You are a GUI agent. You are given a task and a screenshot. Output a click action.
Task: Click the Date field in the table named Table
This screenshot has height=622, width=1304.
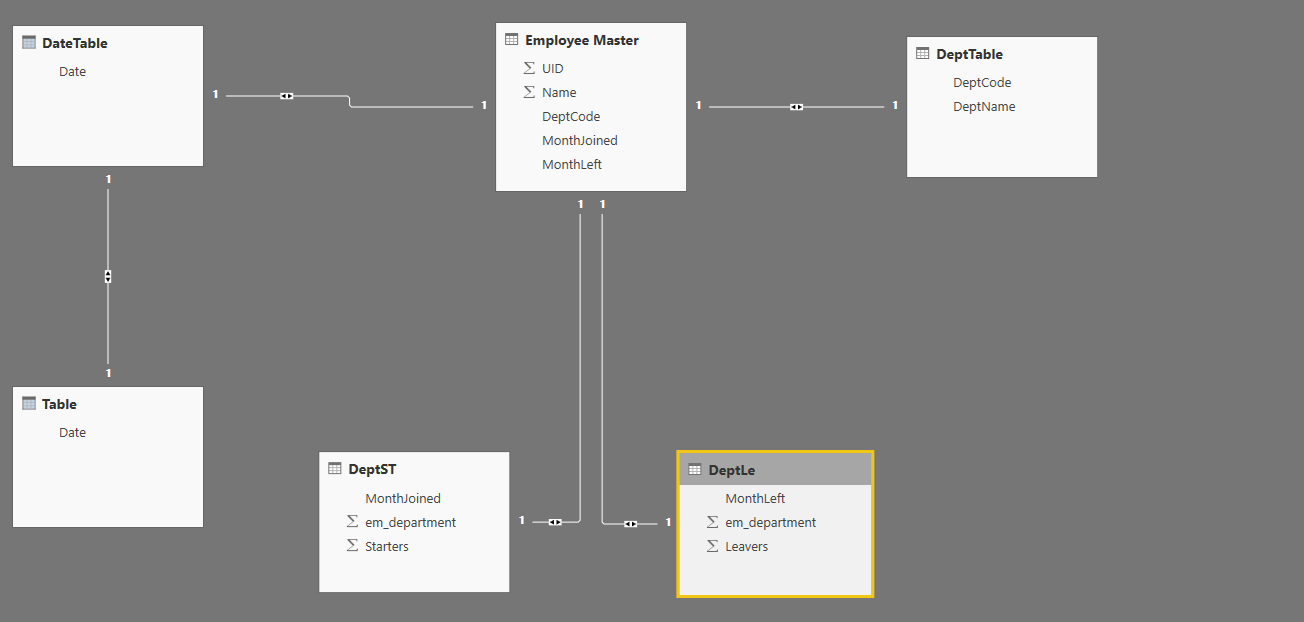point(72,432)
